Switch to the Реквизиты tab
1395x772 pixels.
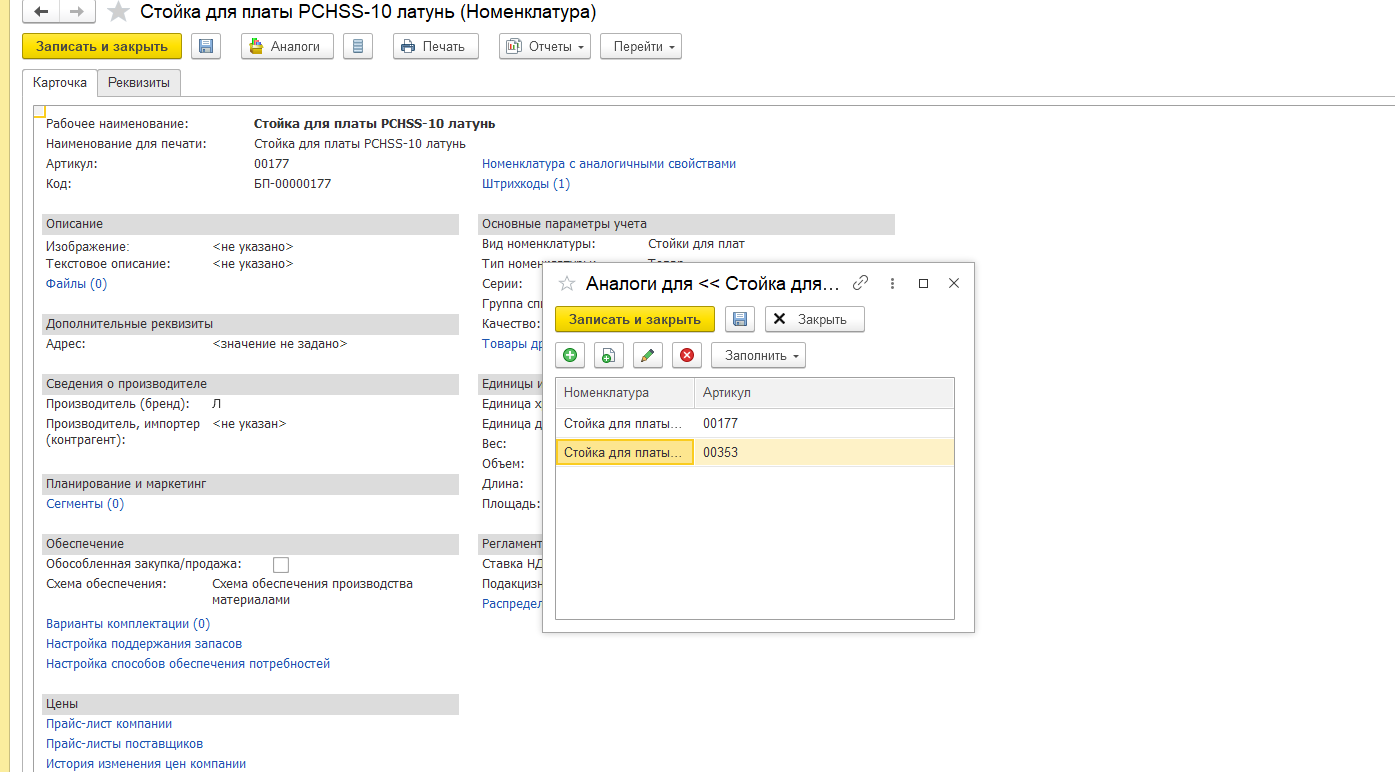[x=139, y=82]
